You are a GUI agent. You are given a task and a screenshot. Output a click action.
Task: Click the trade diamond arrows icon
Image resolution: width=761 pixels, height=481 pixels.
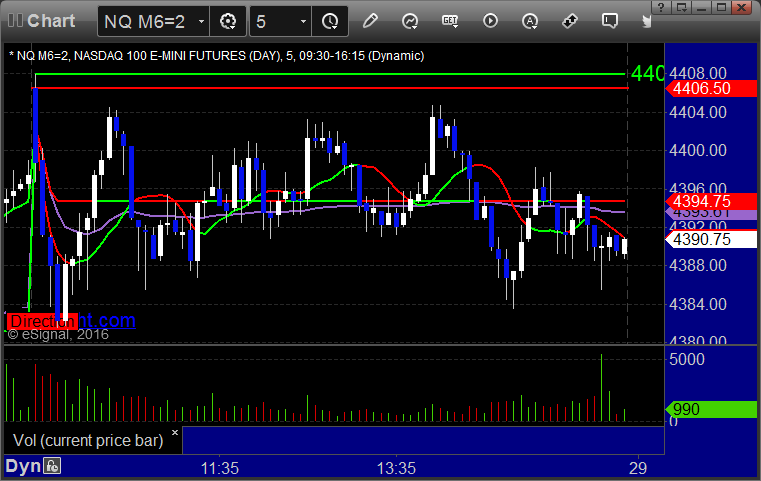click(x=570, y=21)
